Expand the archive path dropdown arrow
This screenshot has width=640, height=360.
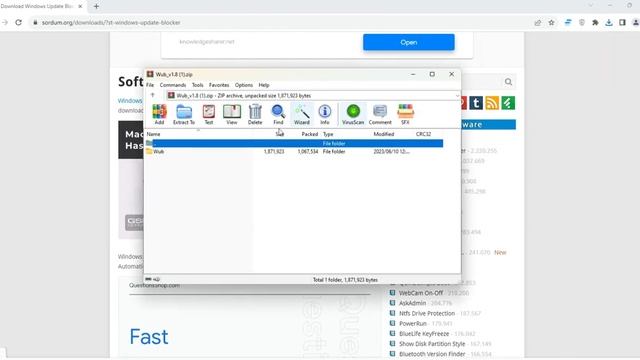click(457, 96)
